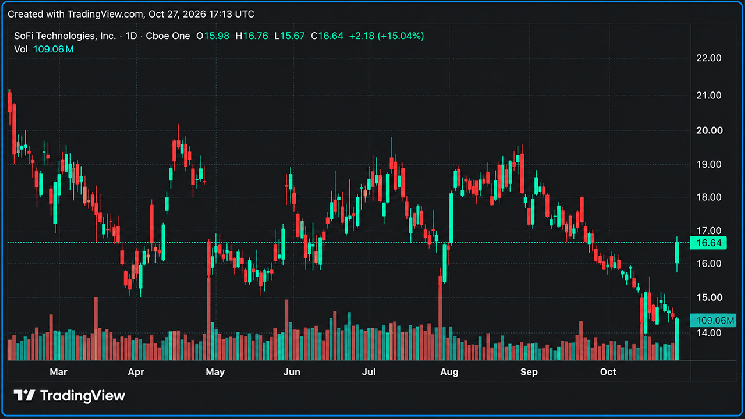The image size is (745, 419).
Task: Click the Oct label on time axis
Action: 608,372
